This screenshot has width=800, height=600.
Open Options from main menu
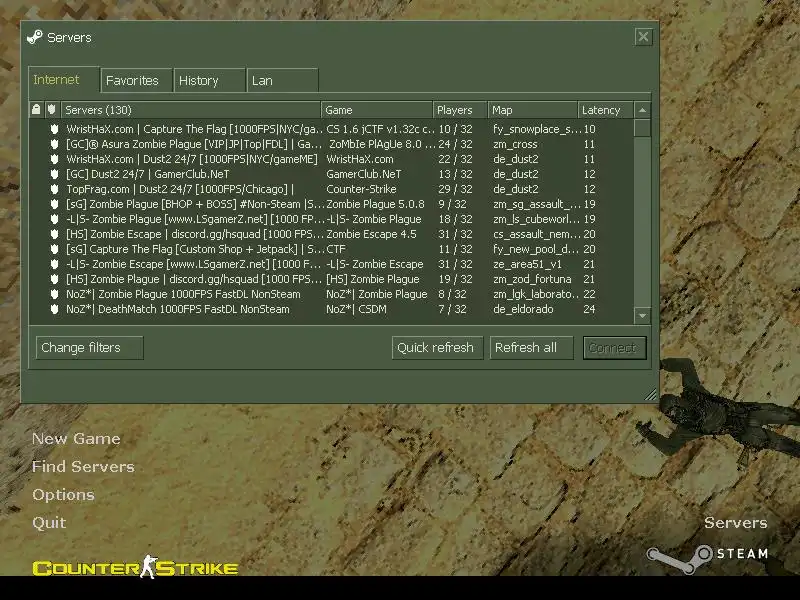coord(63,494)
